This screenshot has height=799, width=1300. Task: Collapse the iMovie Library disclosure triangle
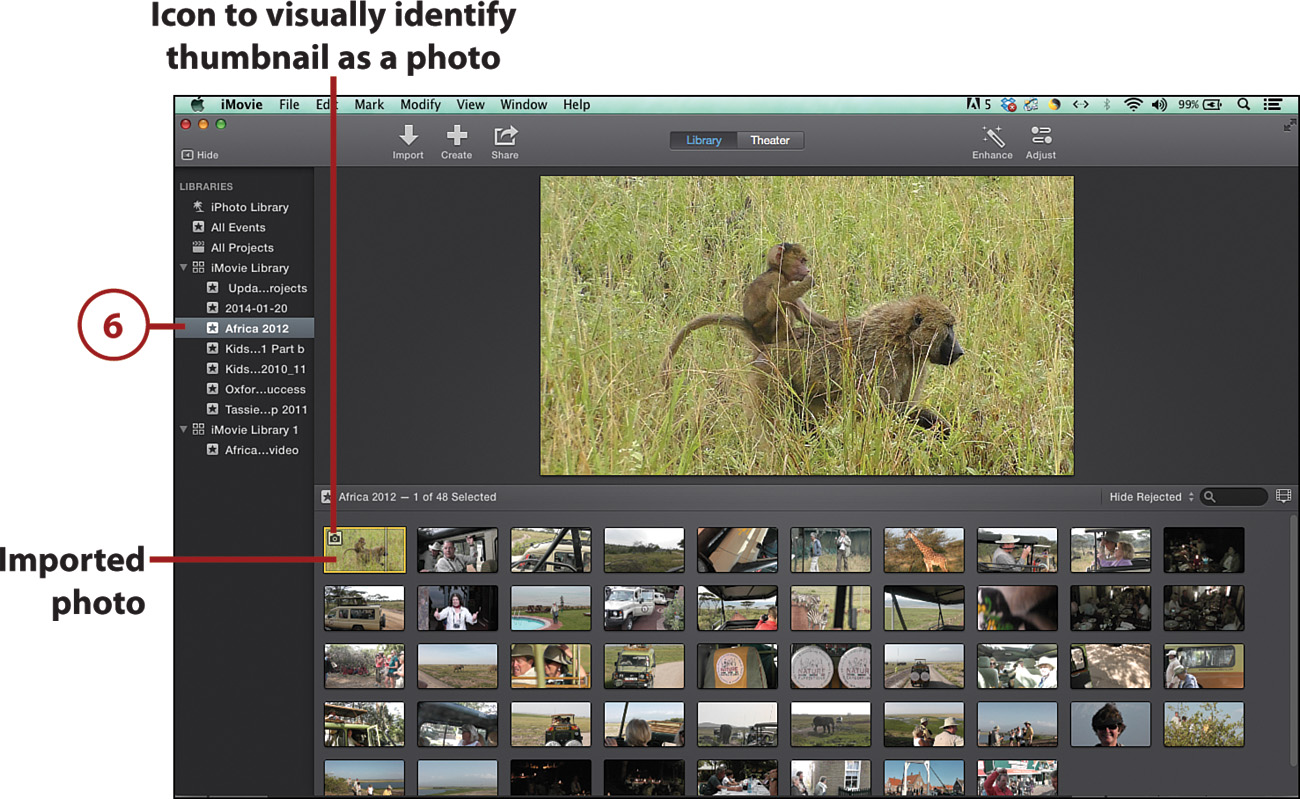[x=183, y=268]
